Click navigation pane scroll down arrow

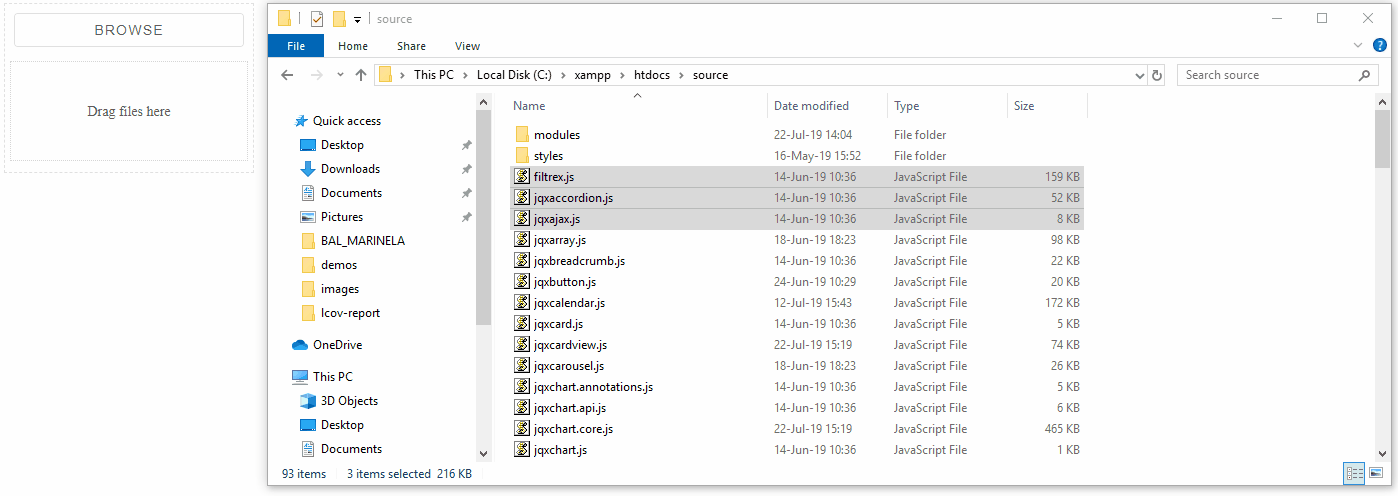(x=484, y=453)
